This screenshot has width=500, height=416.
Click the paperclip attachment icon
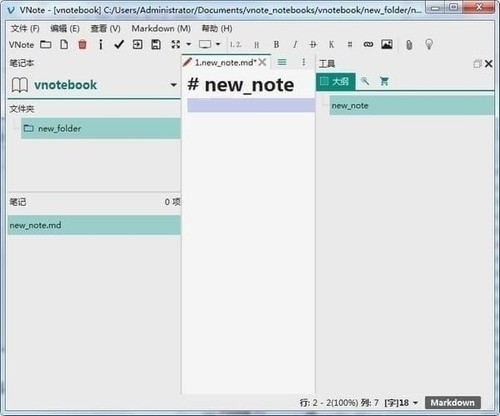pos(409,45)
